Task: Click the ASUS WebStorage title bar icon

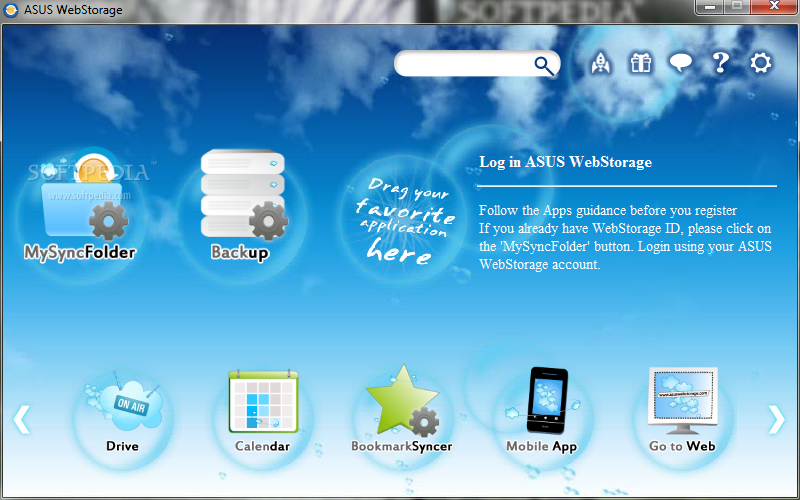Action: pyautogui.click(x=11, y=10)
